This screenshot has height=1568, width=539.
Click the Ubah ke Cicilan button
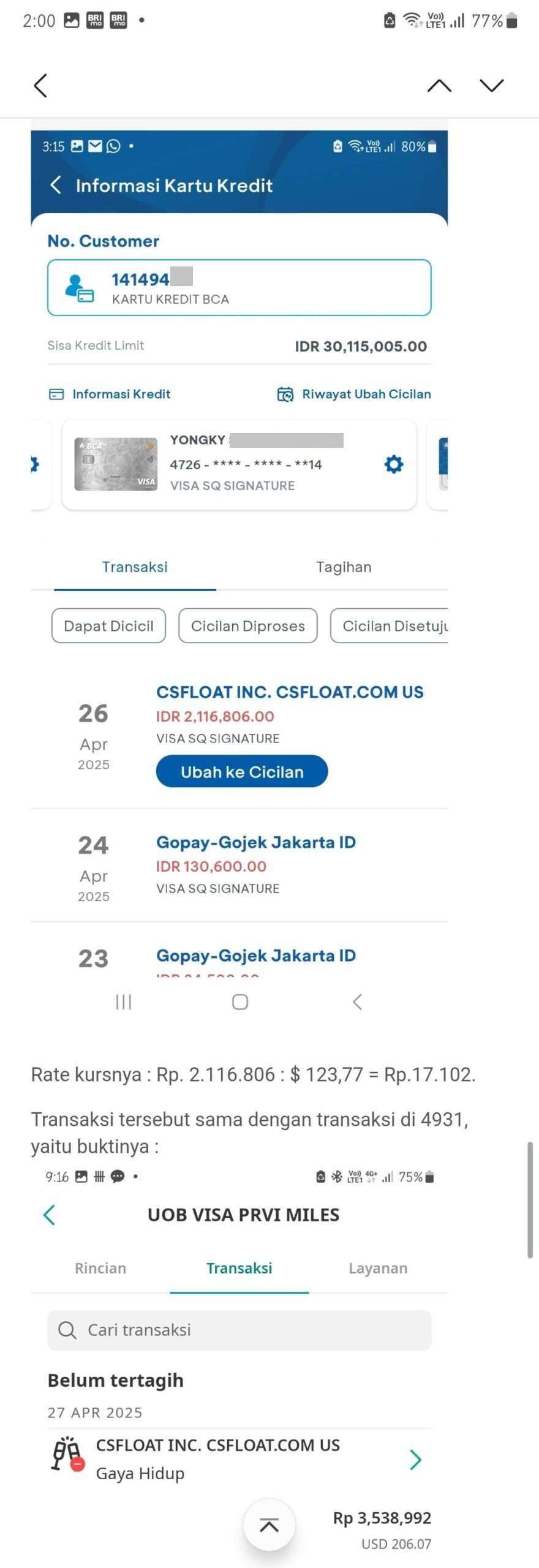(x=242, y=771)
